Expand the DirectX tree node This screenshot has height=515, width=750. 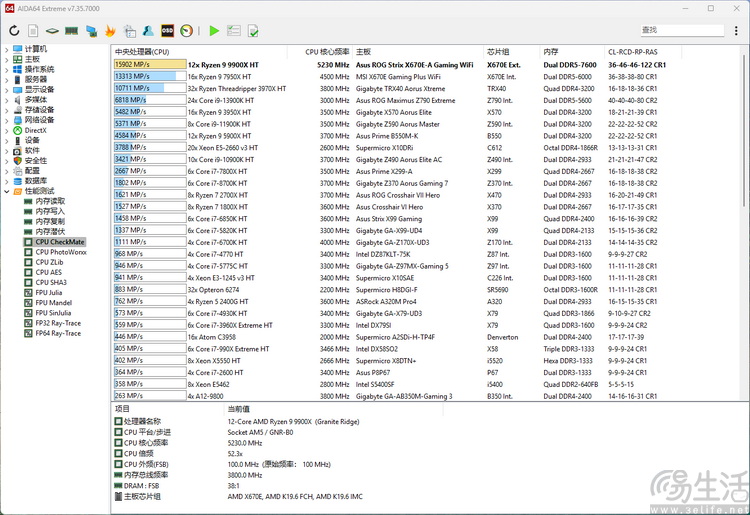click(7, 130)
